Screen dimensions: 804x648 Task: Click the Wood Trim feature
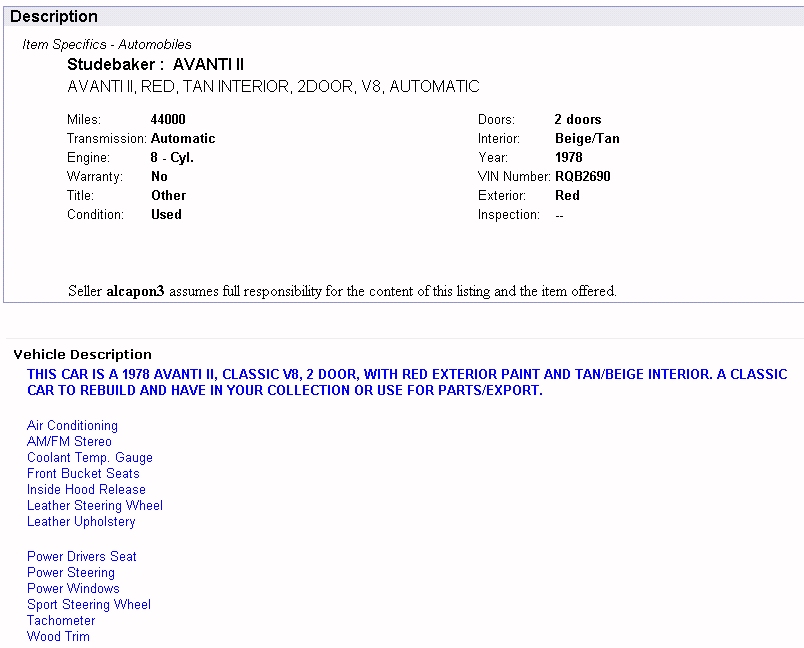pos(58,637)
